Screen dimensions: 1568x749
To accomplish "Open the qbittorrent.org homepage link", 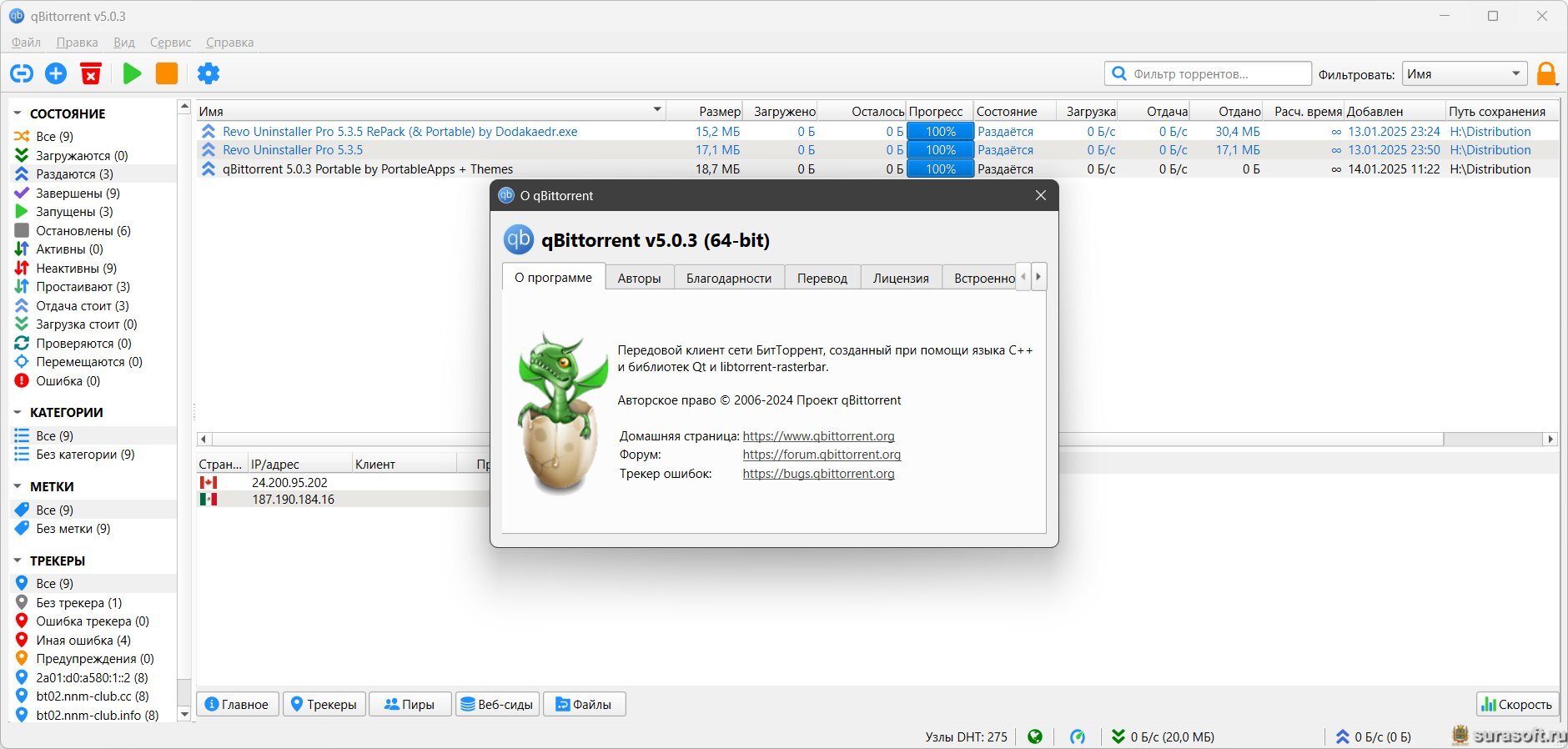I will [x=818, y=435].
